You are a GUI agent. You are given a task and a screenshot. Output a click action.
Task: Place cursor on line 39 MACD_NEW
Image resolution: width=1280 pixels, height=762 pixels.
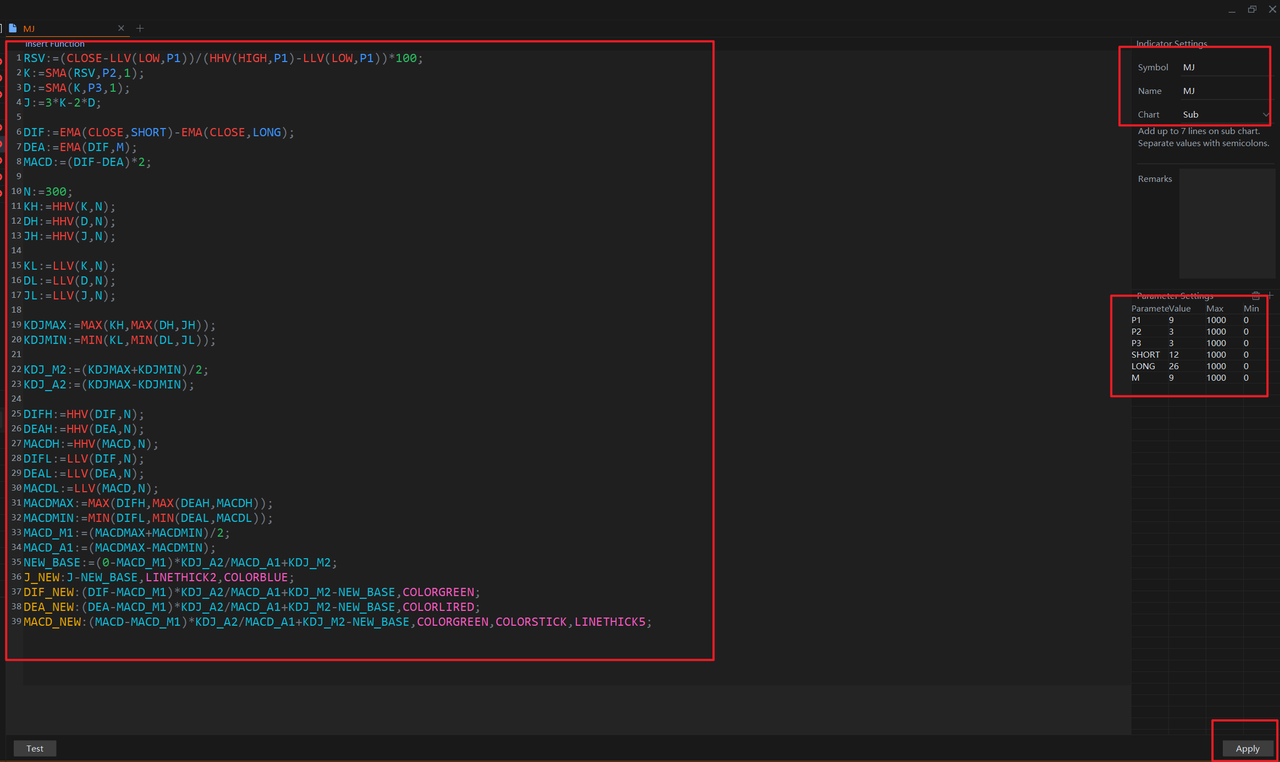point(337,622)
